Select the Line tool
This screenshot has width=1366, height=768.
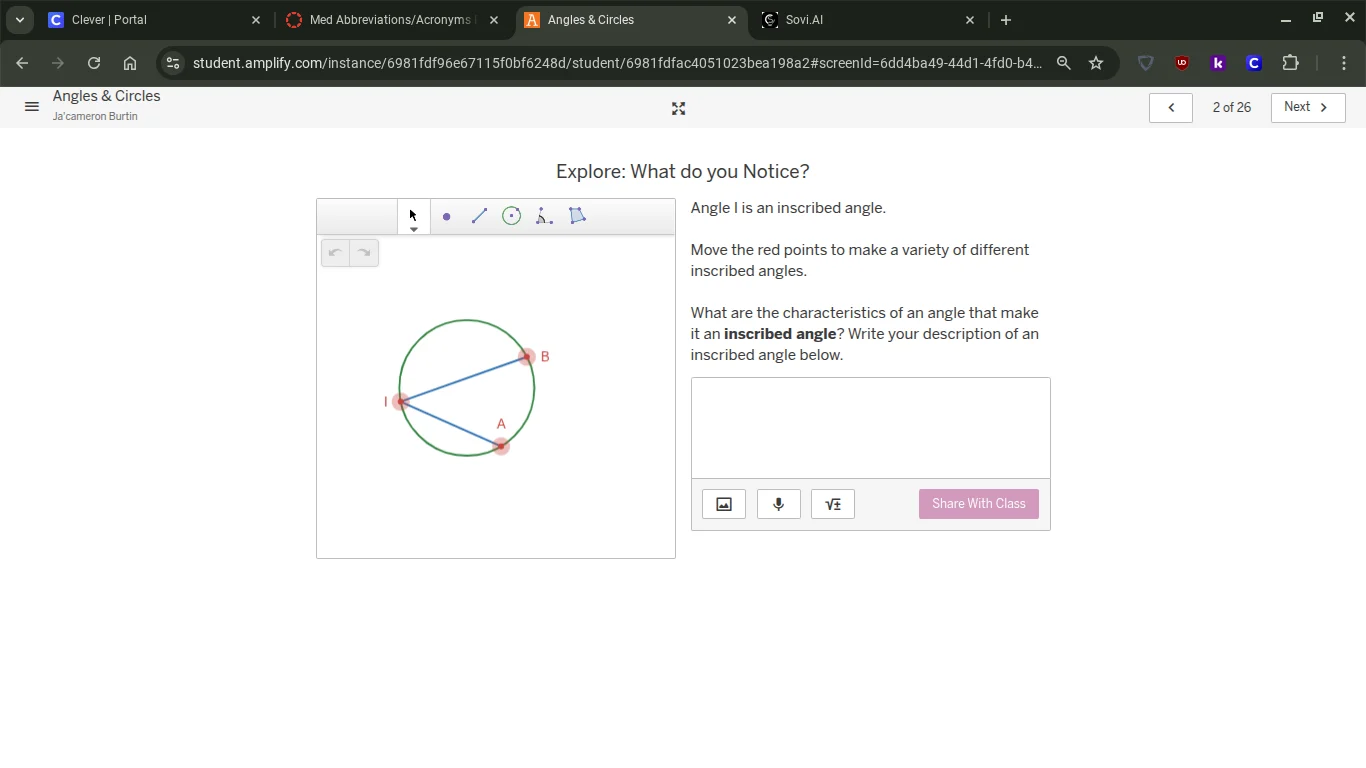click(479, 216)
